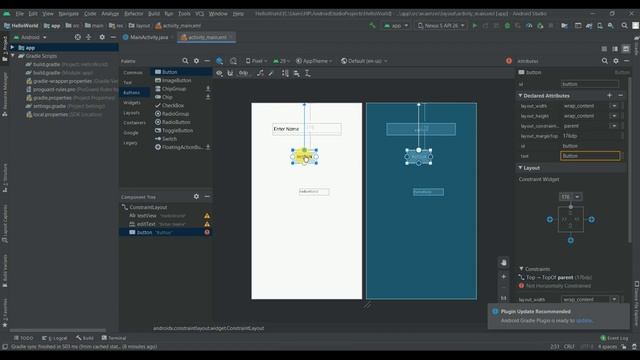The image size is (640, 360).
Task: Open the Refactor menu
Action: pyautogui.click(x=133, y=13)
